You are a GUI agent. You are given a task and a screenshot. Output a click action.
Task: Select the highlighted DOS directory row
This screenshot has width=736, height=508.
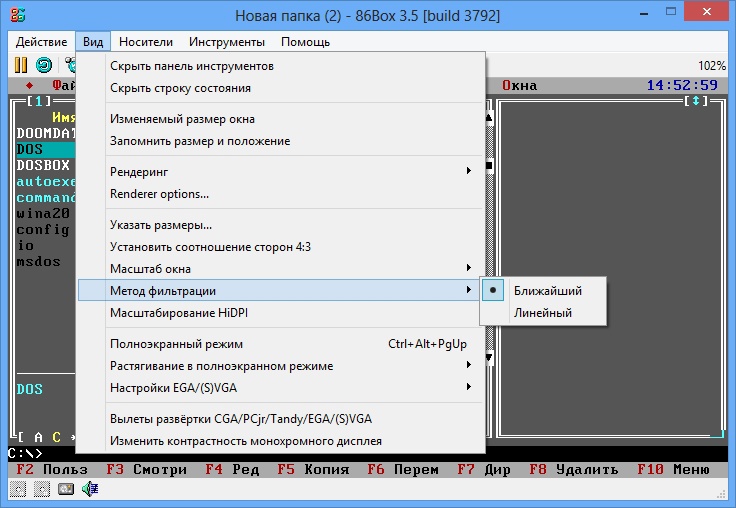[46, 149]
